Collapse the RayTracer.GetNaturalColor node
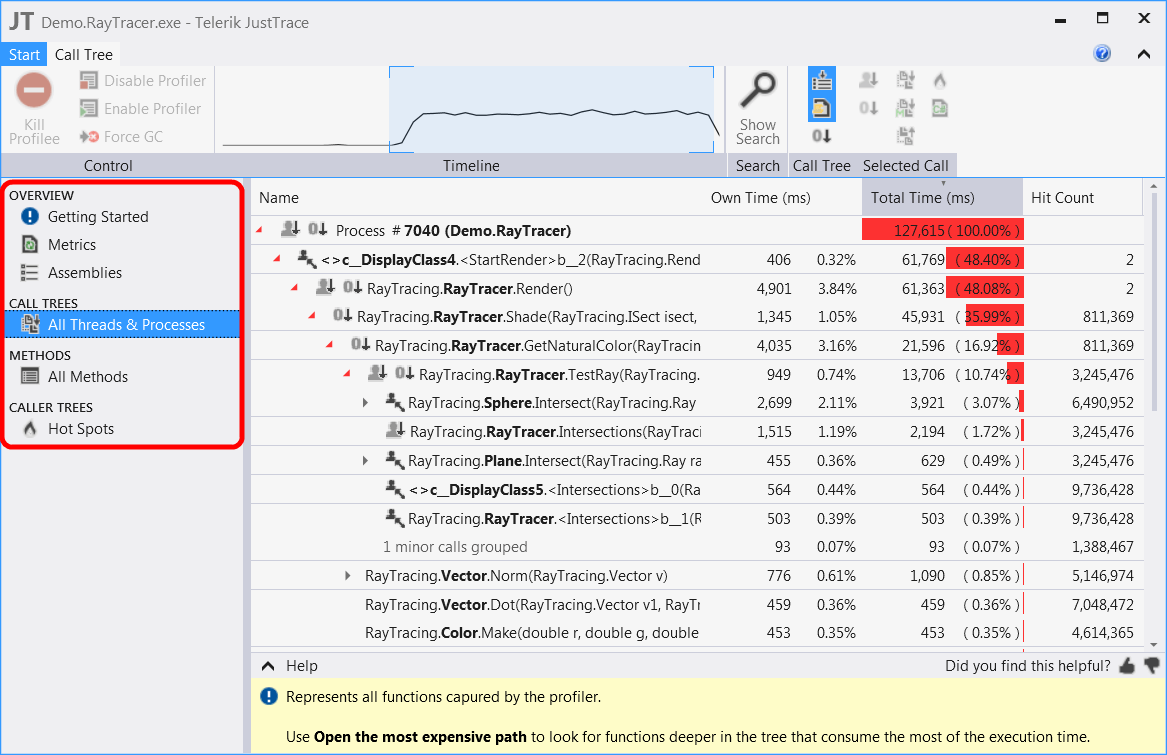The width and height of the screenshot is (1167, 755). tap(330, 345)
